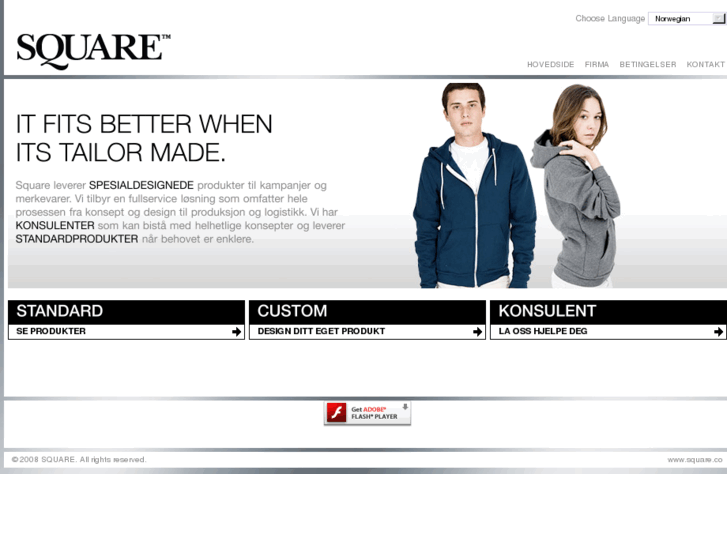Click the SPESIALDESIGNEDE highlighted word
727x545 pixels.
[x=141, y=186]
